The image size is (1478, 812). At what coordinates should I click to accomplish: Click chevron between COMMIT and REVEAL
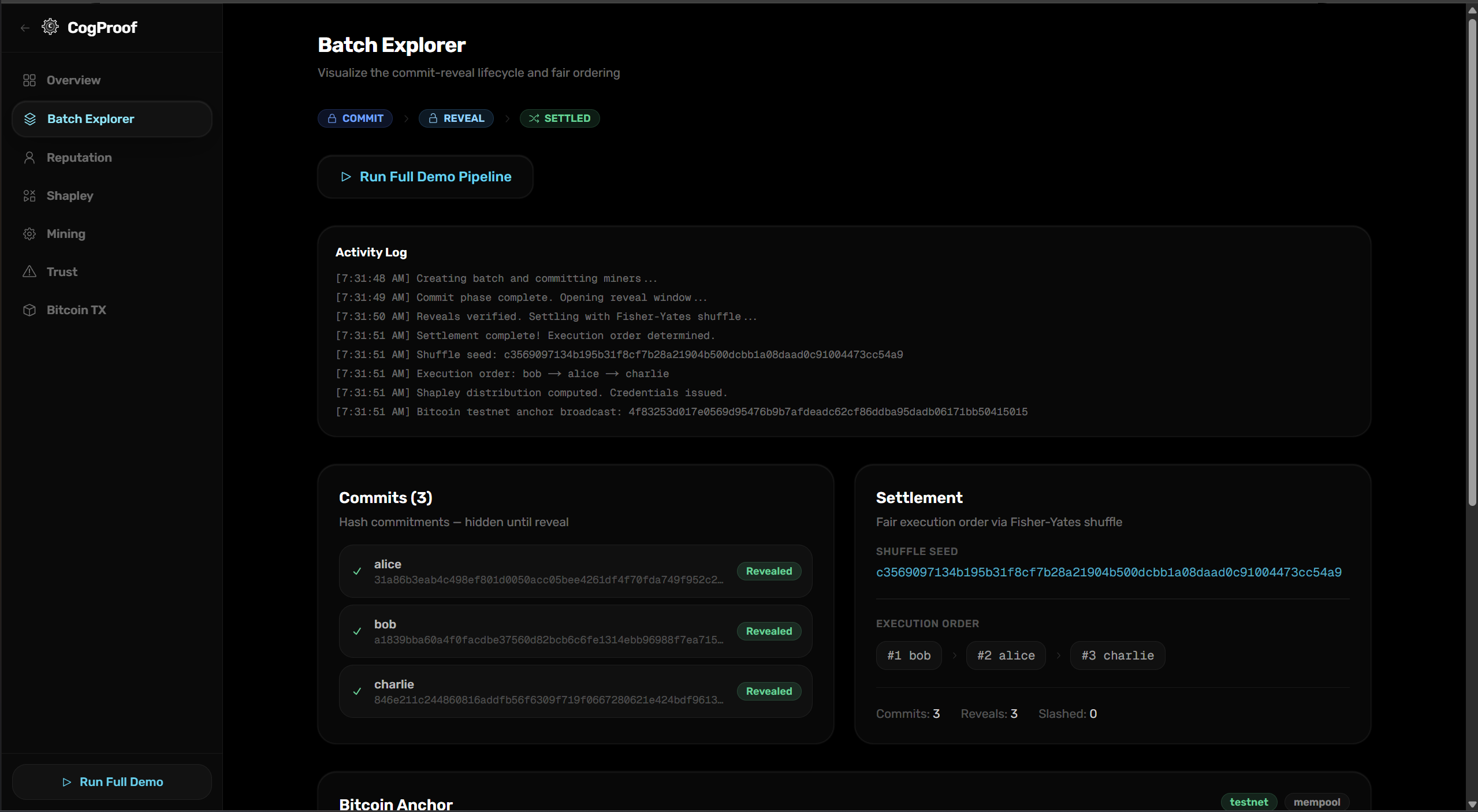pos(406,118)
